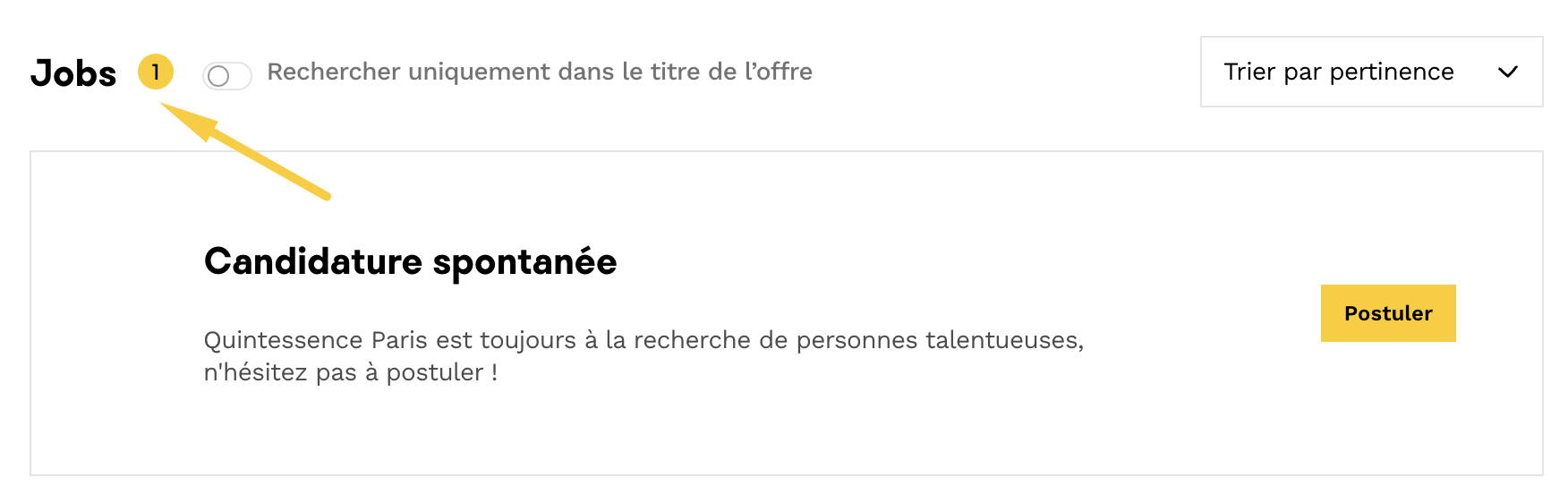Open the "Trier par pertinence" sort dropdown
Viewport: 1568px width, 503px height.
point(1370,72)
